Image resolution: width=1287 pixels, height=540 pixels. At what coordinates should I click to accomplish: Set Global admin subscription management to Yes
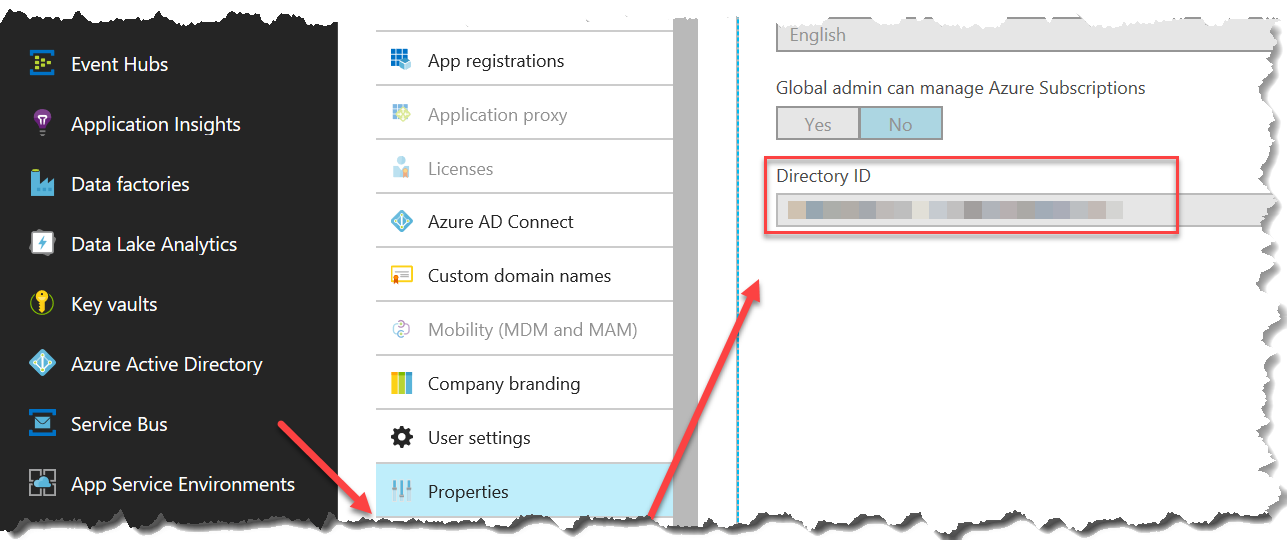click(818, 124)
